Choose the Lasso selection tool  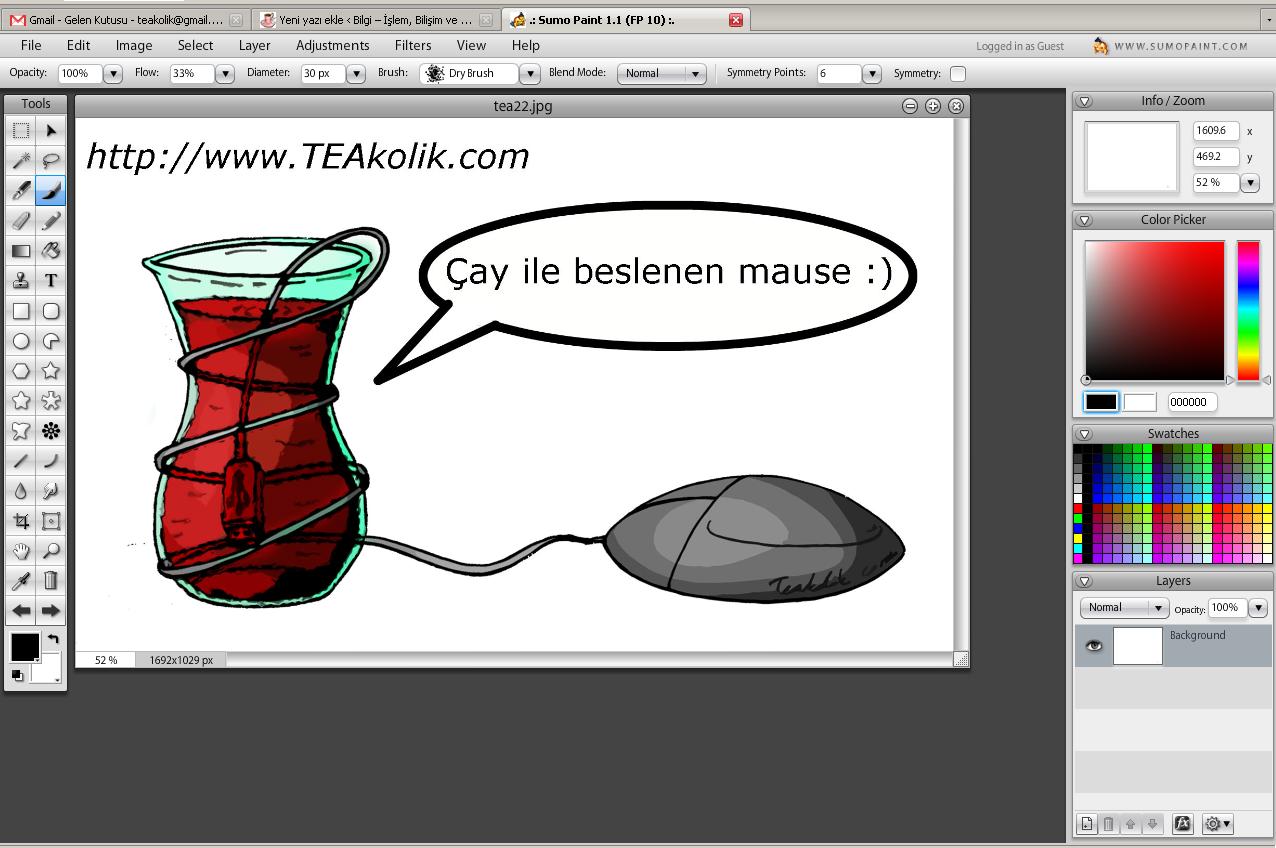tap(51, 160)
